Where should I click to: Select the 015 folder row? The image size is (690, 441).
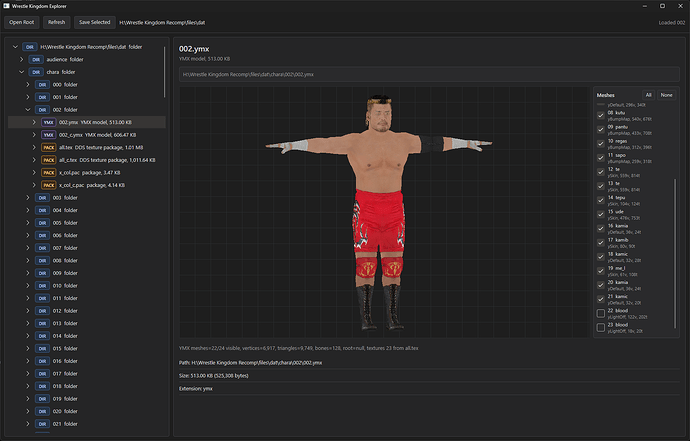pyautogui.click(x=87, y=348)
